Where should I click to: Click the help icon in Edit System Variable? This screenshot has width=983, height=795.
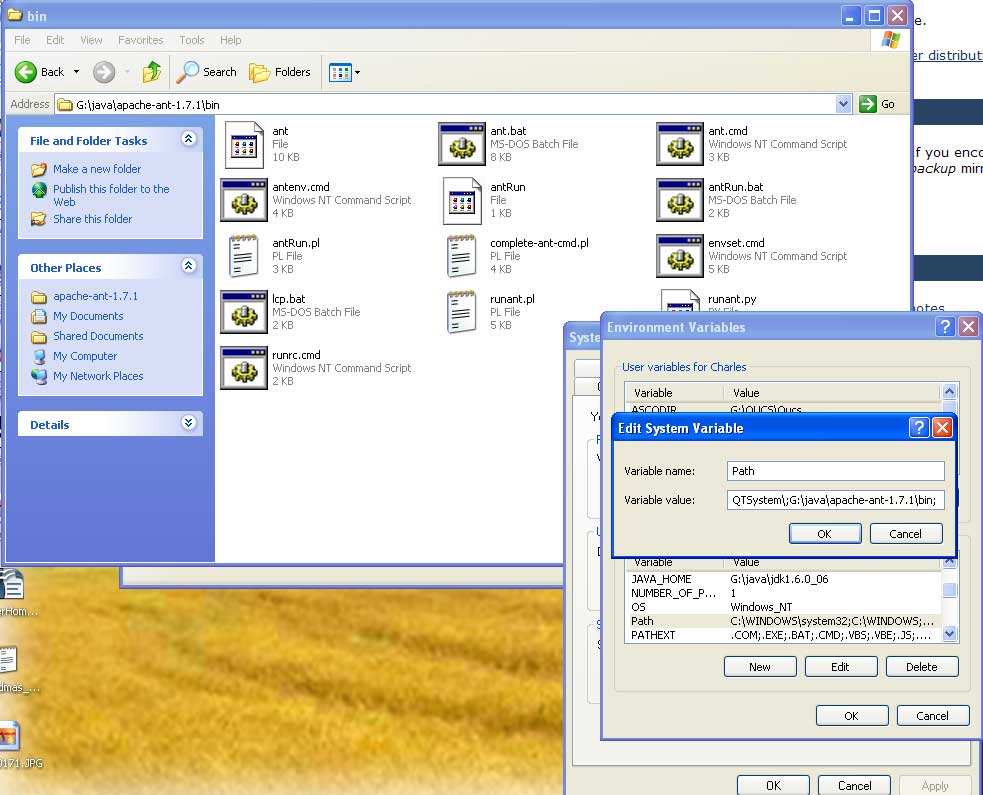[918, 428]
